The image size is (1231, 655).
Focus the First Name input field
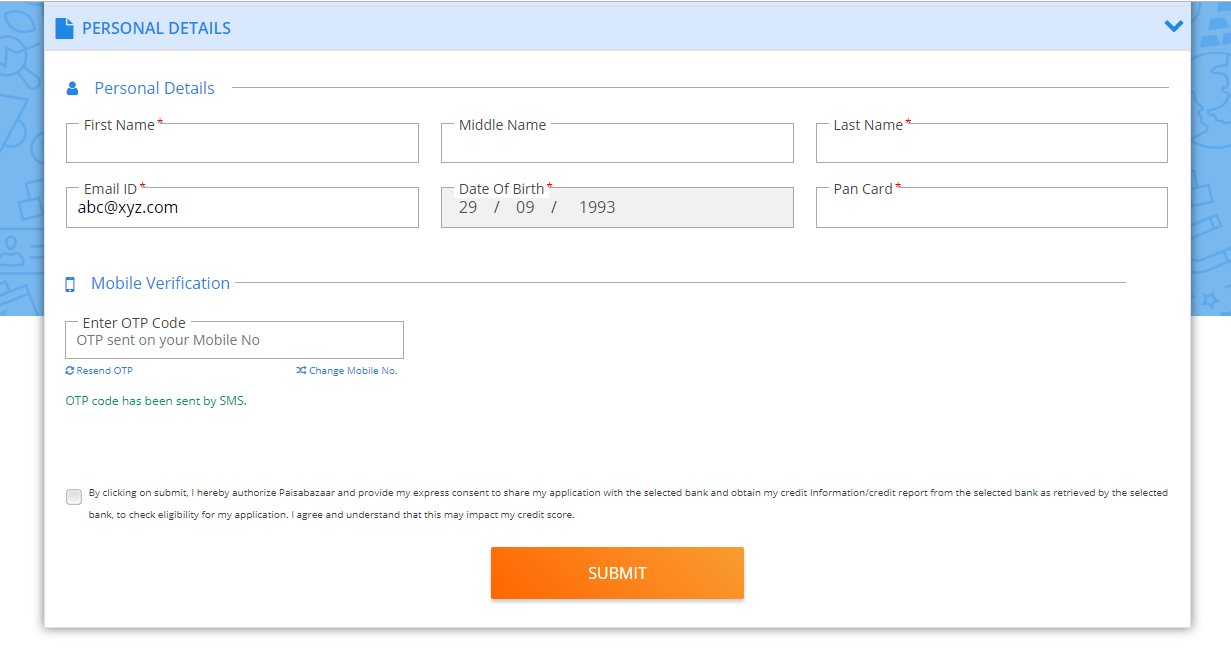pos(242,143)
